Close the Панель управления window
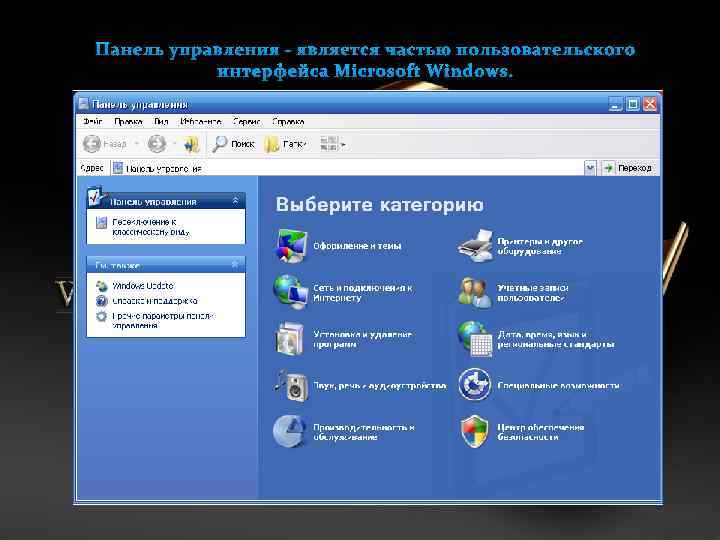 pos(650,104)
